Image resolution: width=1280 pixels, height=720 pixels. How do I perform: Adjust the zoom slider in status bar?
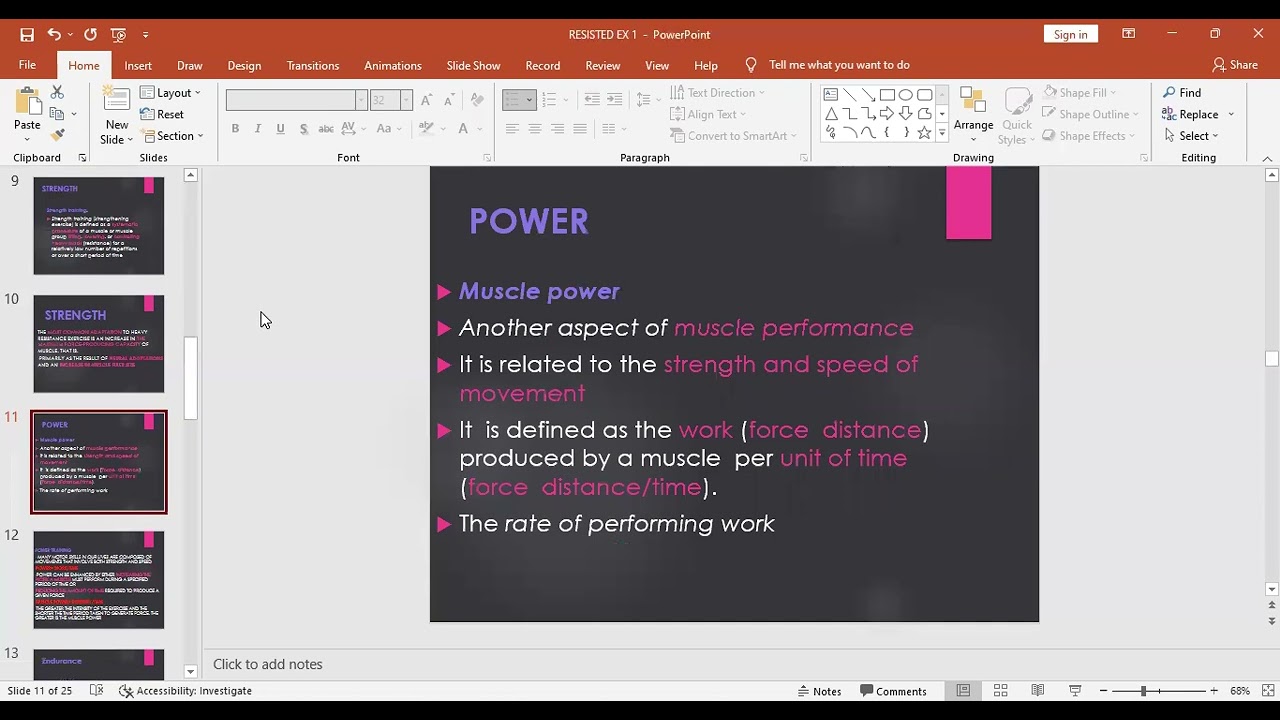(x=1143, y=691)
